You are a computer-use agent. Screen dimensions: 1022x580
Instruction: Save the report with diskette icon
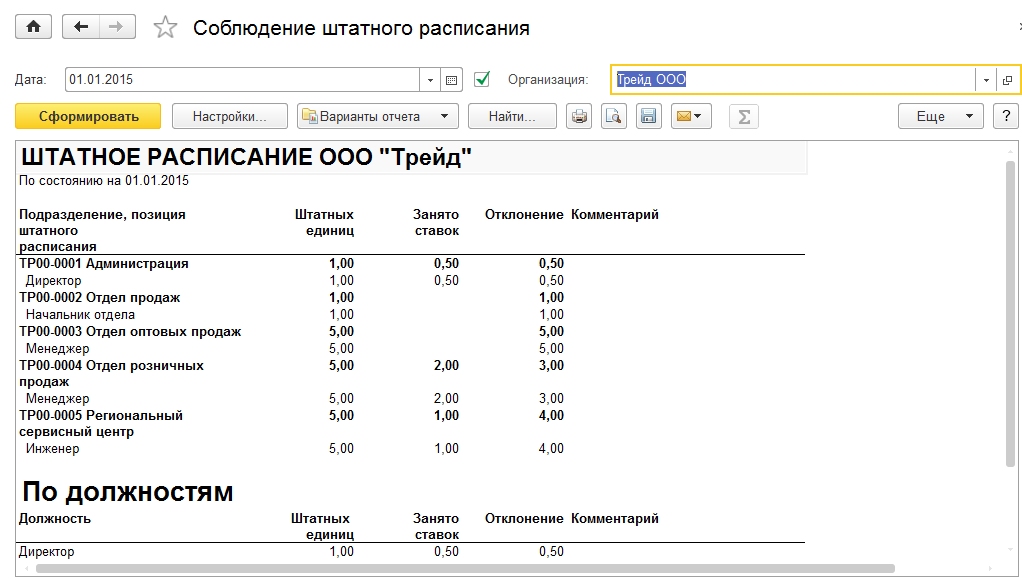pyautogui.click(x=648, y=117)
